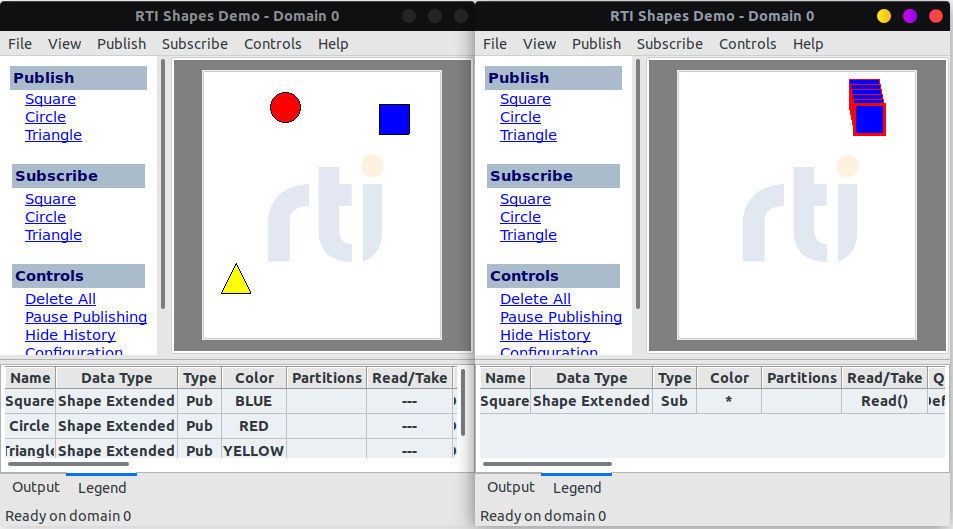Switch to Legend tab in right window
This screenshot has height=529, width=953.
click(x=577, y=488)
